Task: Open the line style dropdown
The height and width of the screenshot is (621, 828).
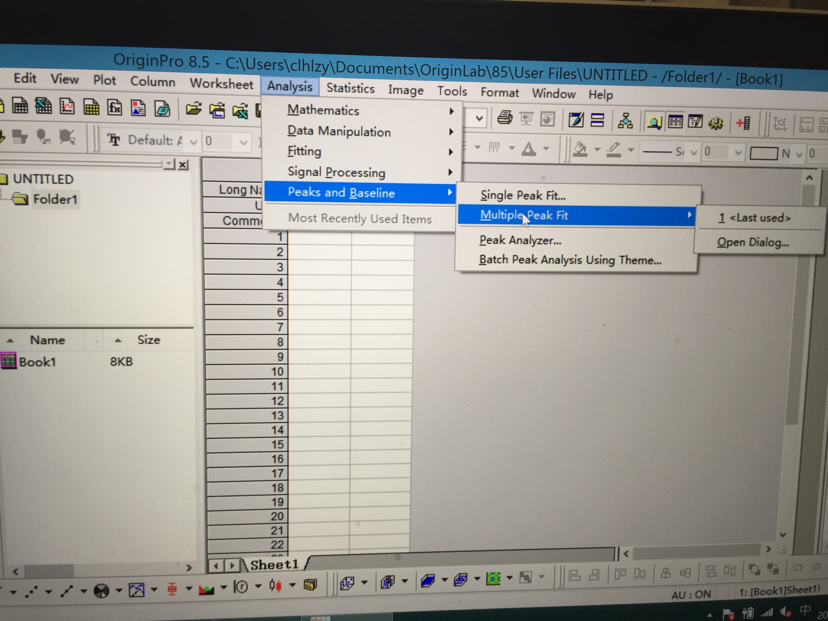Action: 693,153
